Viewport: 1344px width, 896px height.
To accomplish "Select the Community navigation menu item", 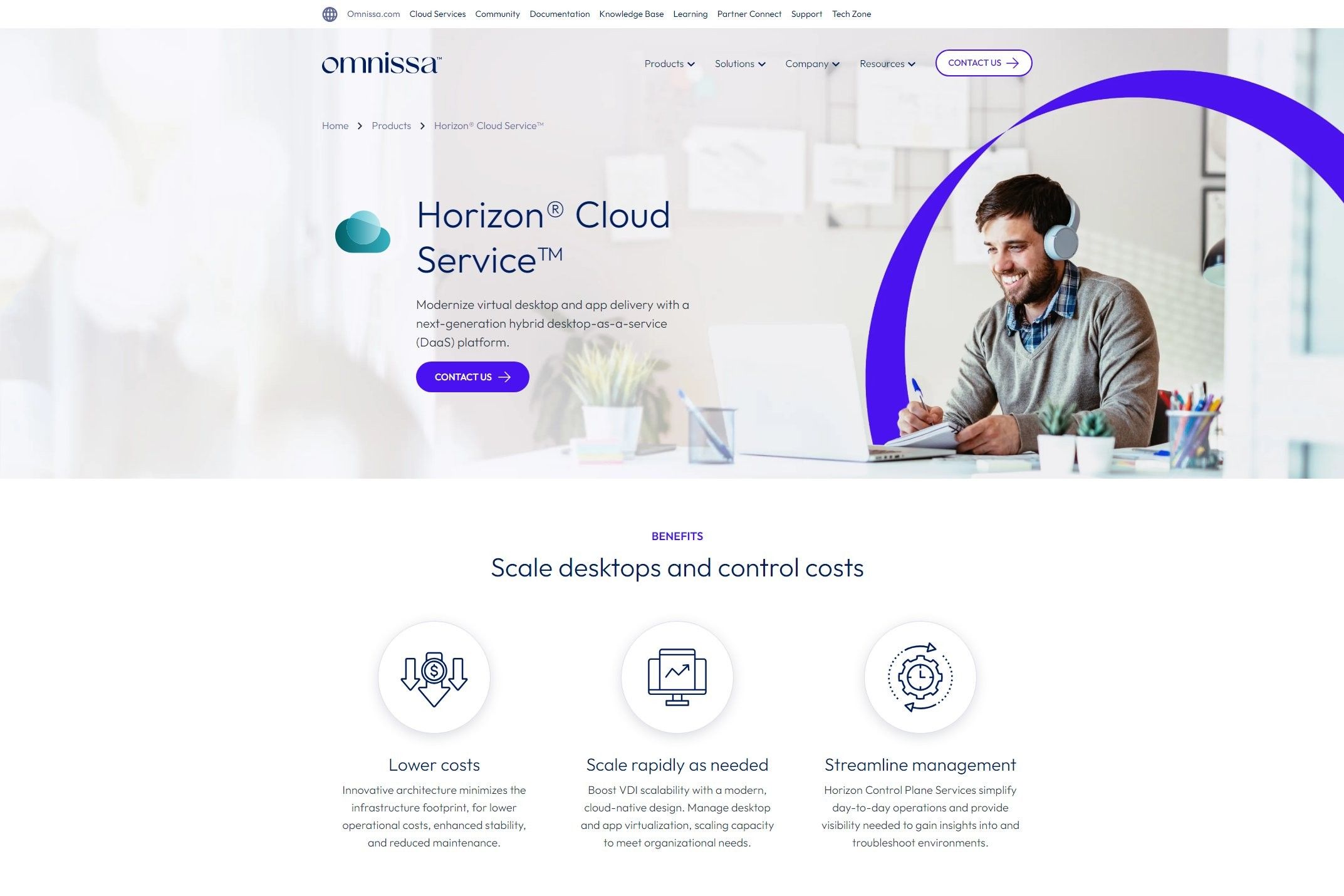I will [x=497, y=14].
